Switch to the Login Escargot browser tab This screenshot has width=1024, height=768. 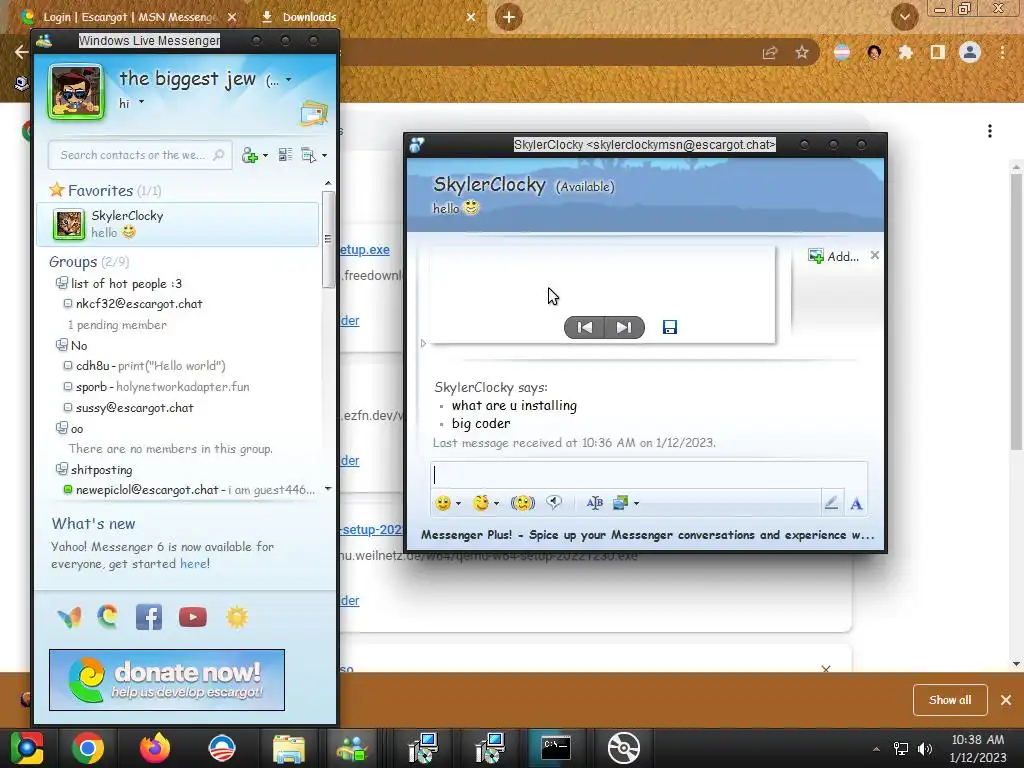click(x=127, y=17)
